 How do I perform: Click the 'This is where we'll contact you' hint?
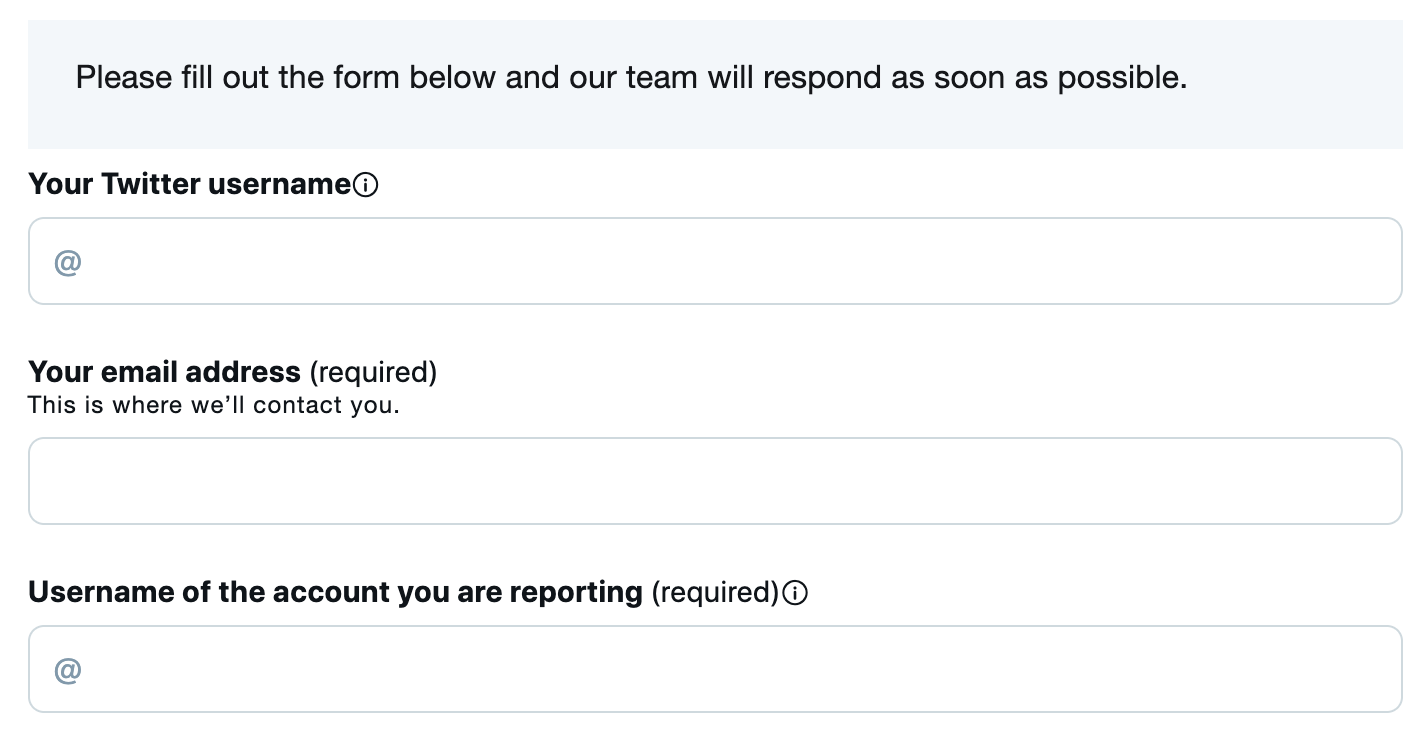point(213,405)
